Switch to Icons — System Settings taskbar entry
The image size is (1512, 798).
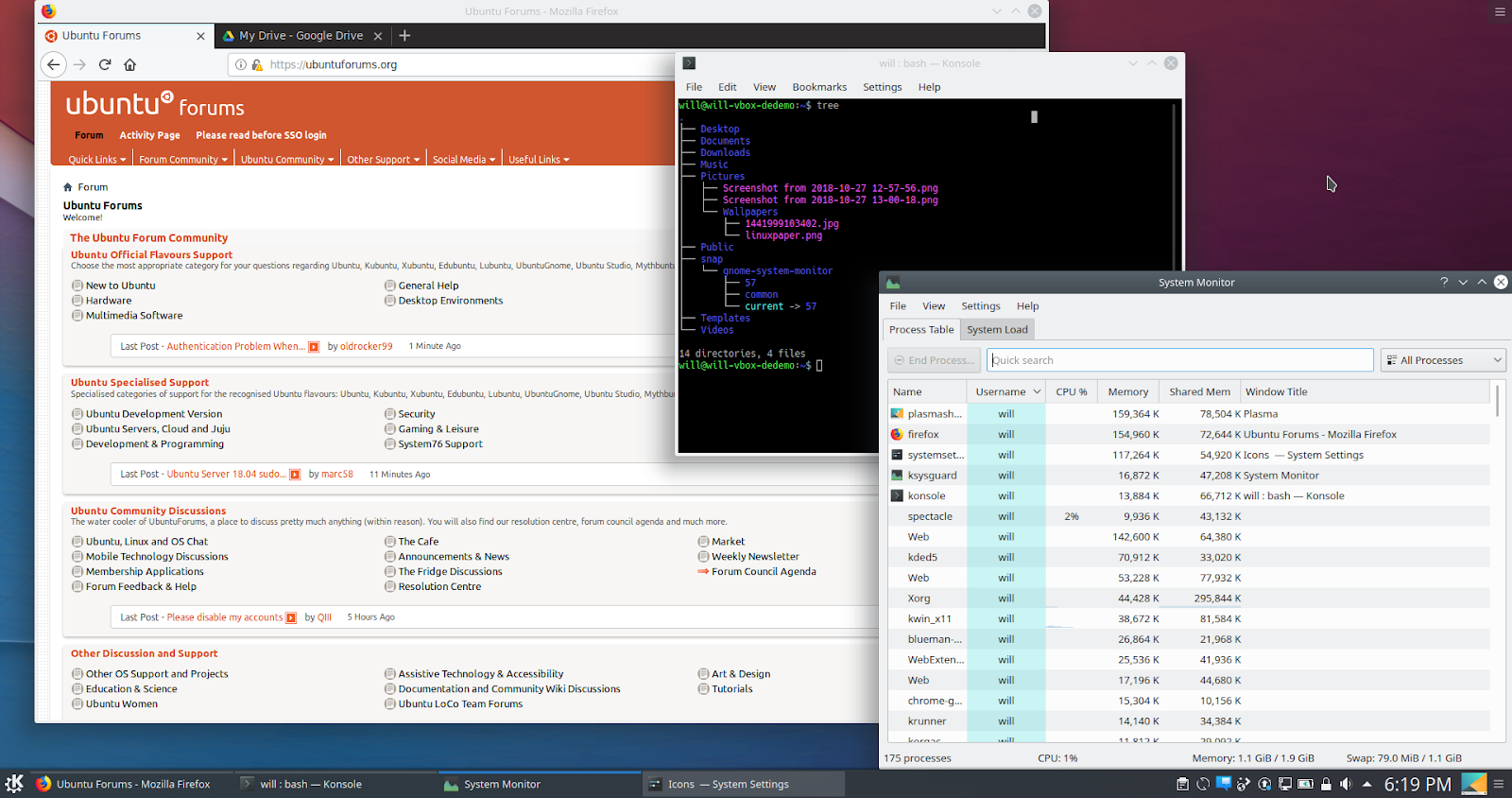click(x=744, y=784)
